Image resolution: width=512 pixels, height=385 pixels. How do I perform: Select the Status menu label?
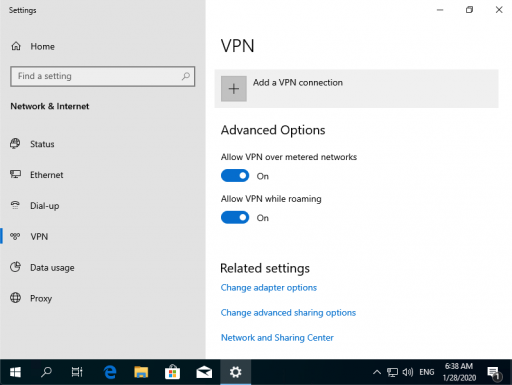(42, 144)
